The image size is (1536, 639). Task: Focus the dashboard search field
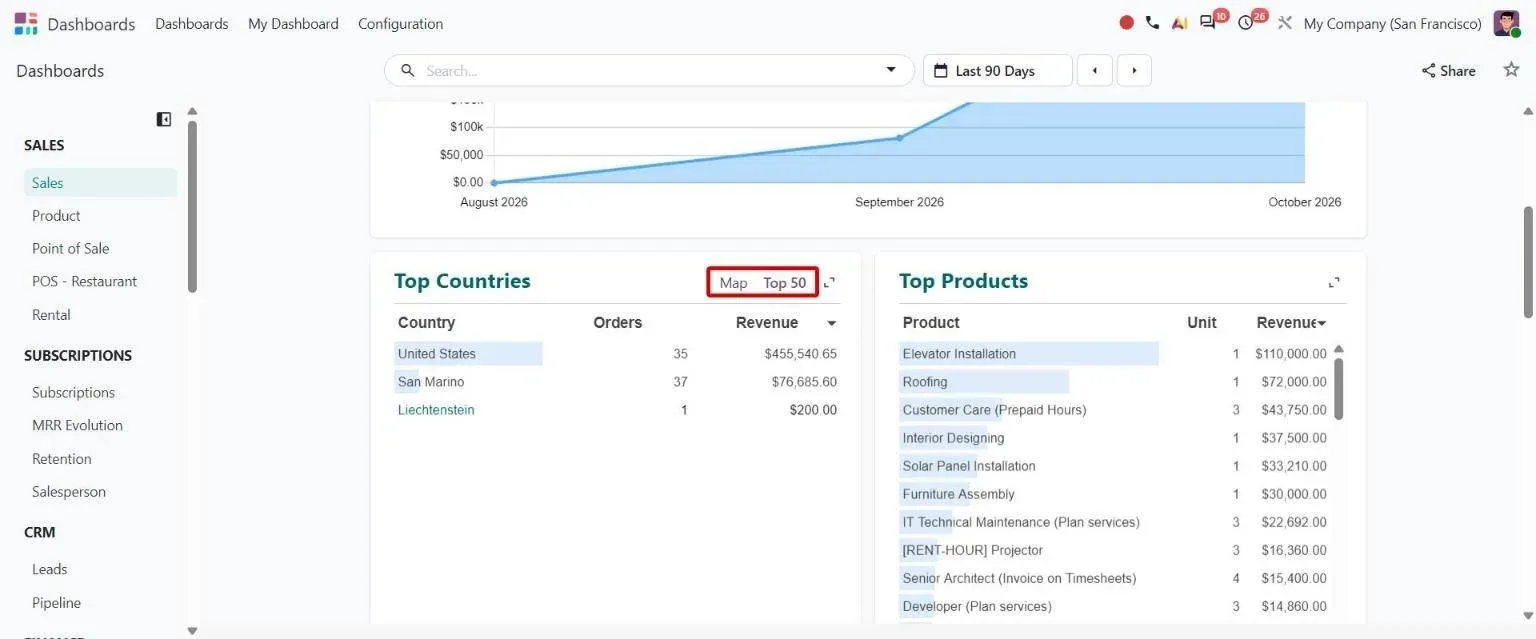click(x=648, y=70)
